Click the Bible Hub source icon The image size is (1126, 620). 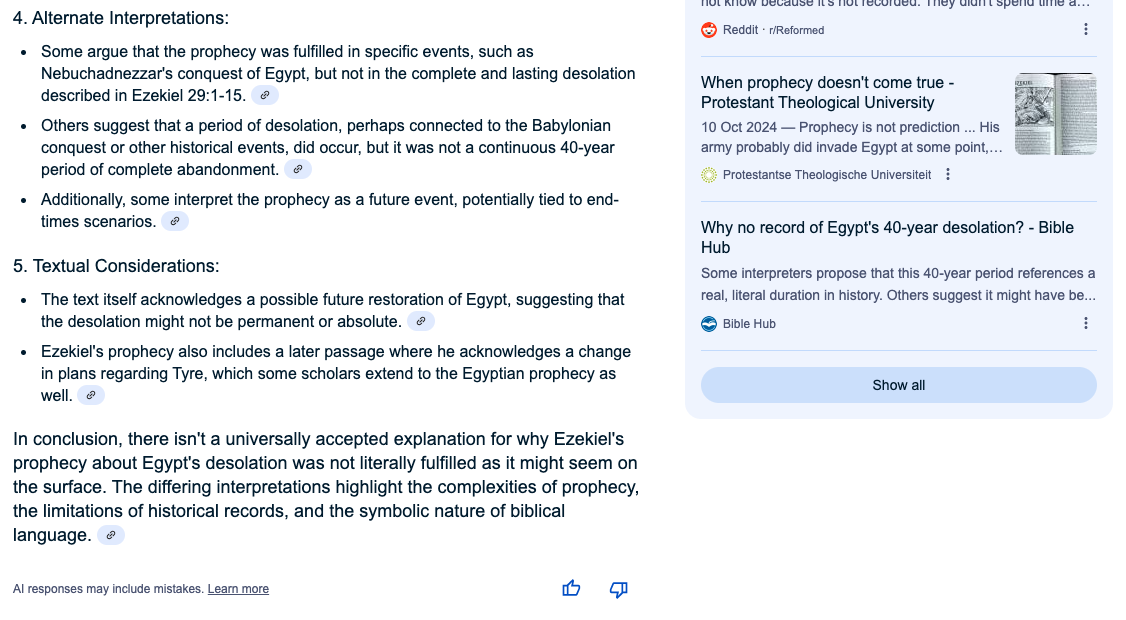709,324
